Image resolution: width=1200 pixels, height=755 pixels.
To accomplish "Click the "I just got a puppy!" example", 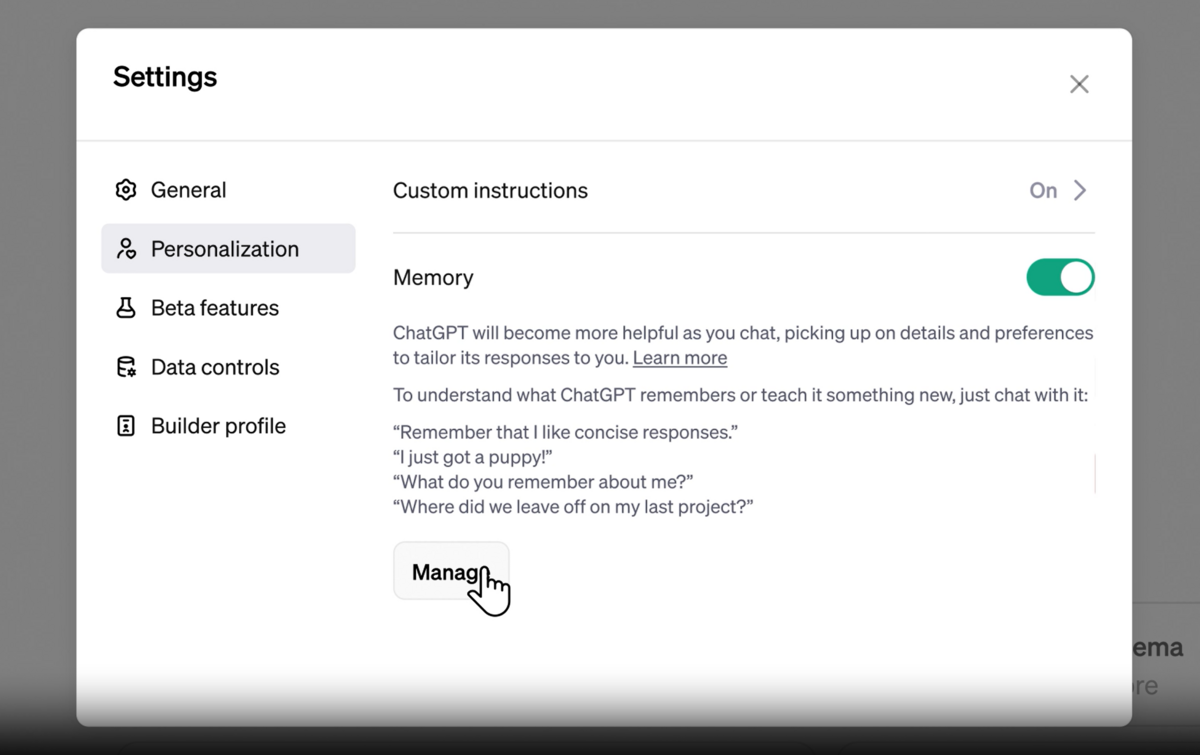I will point(473,457).
